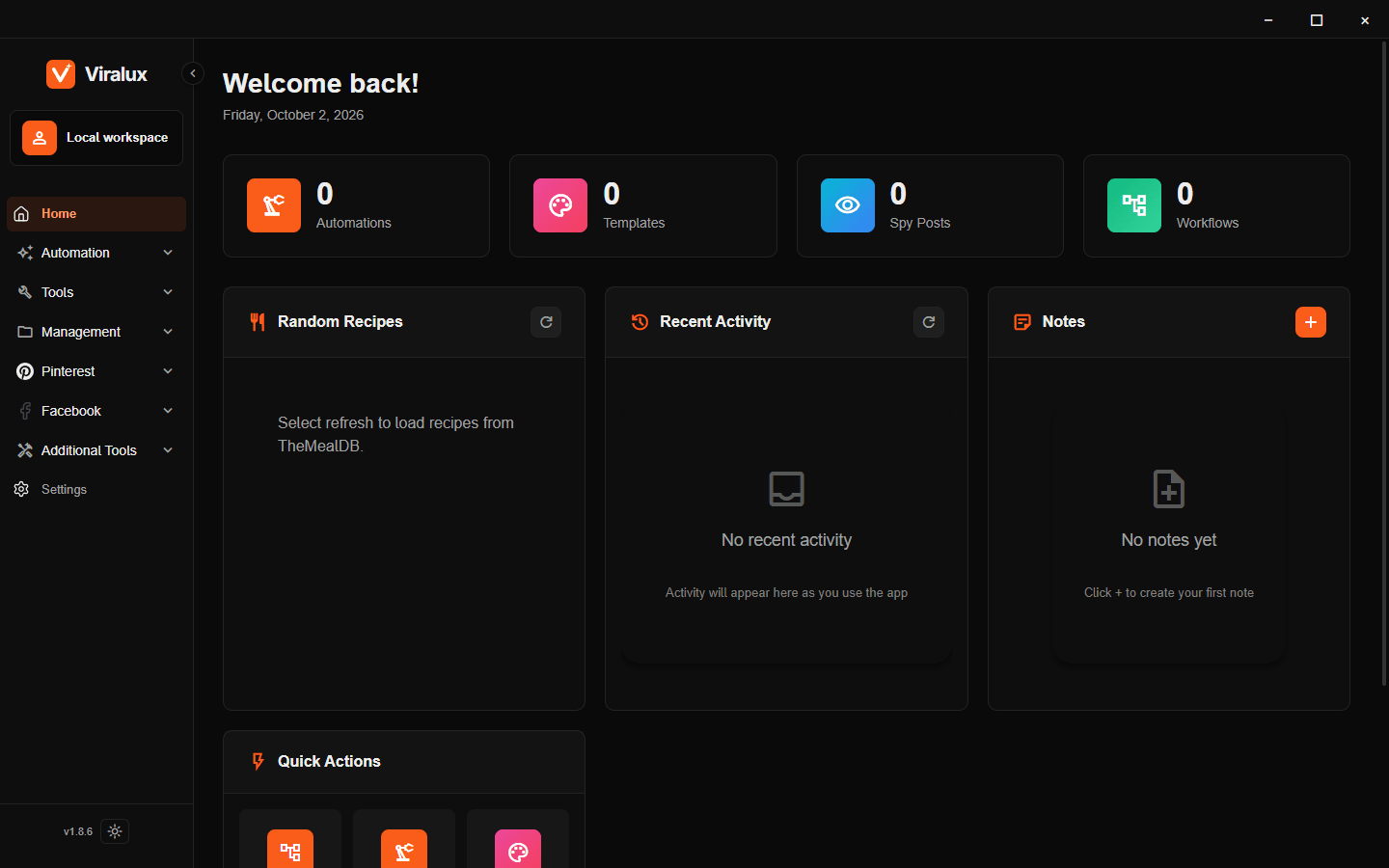The height and width of the screenshot is (868, 1389).
Task: Open the Management menu item
Action: pyautogui.click(x=96, y=332)
